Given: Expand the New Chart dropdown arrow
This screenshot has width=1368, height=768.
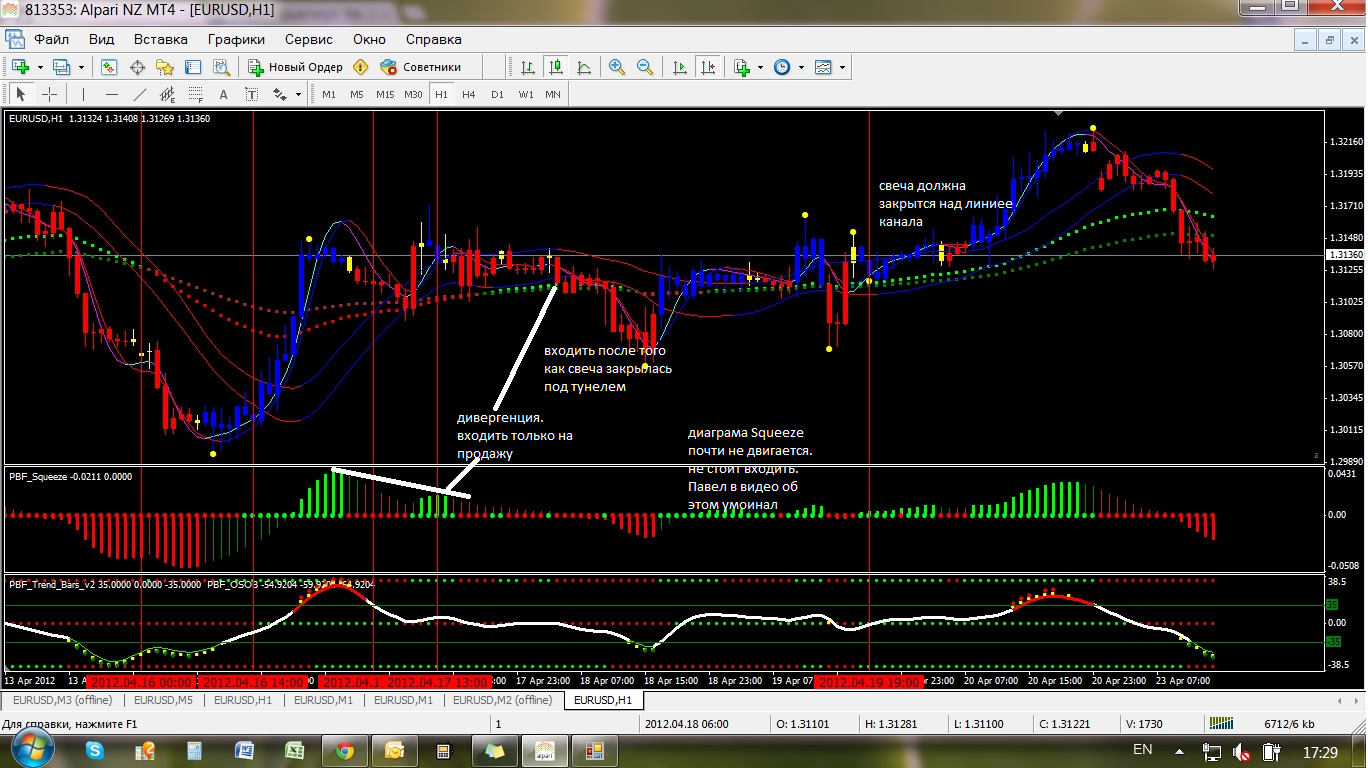Looking at the screenshot, I should (x=40, y=67).
